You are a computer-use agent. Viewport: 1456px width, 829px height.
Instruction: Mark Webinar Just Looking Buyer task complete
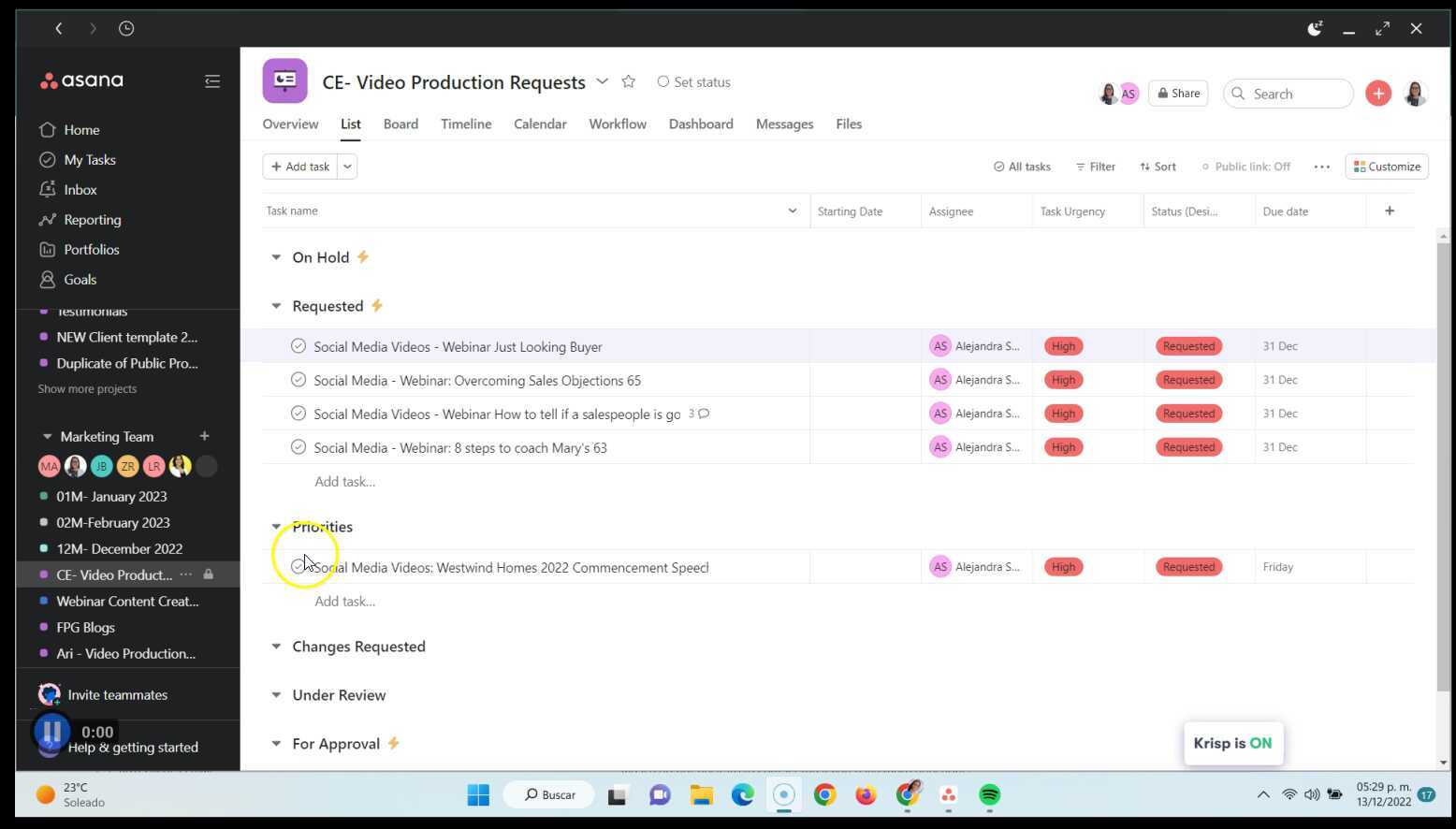pyautogui.click(x=298, y=346)
